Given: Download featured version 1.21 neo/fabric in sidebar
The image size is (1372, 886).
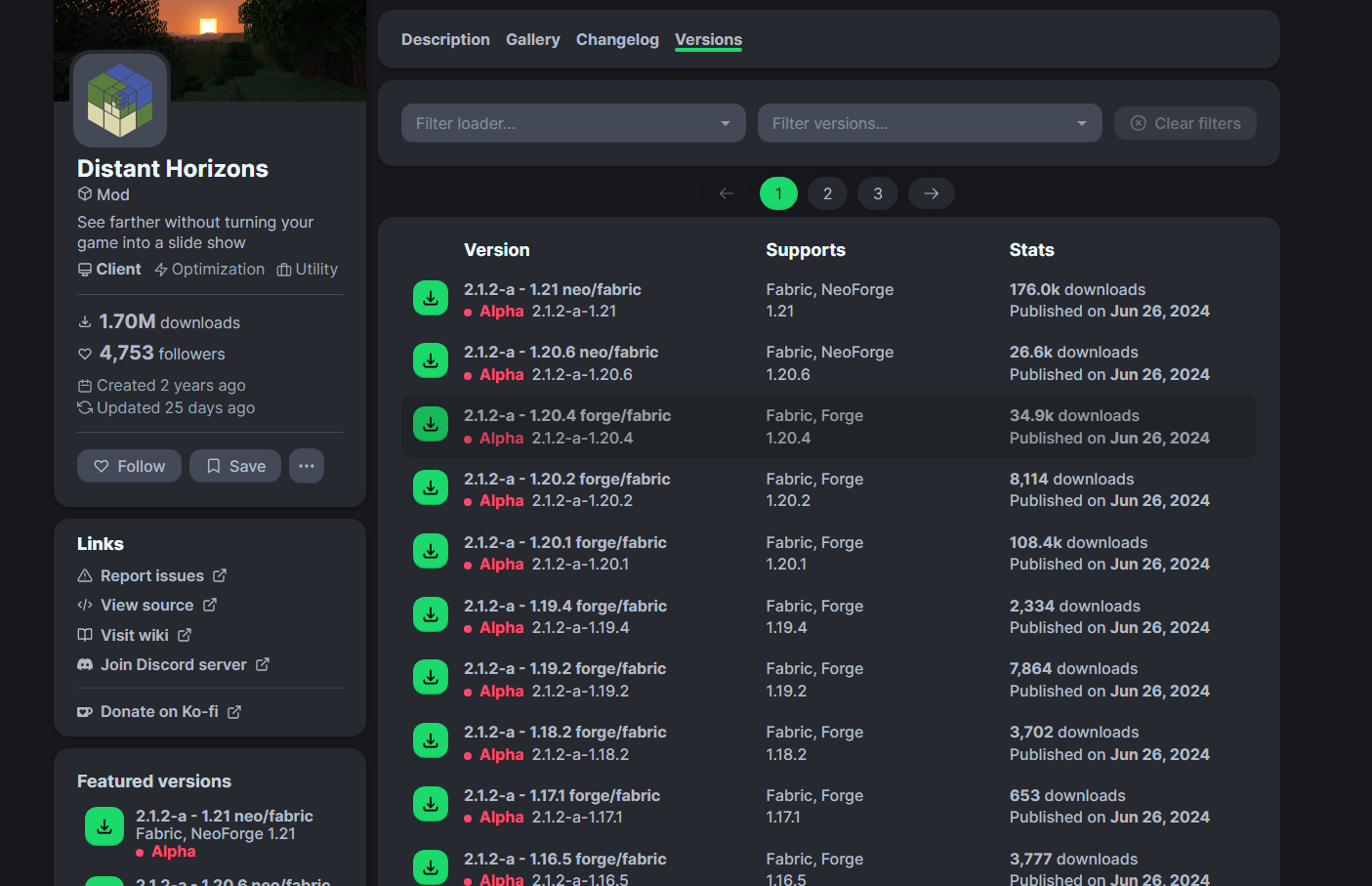Looking at the screenshot, I should click(104, 826).
